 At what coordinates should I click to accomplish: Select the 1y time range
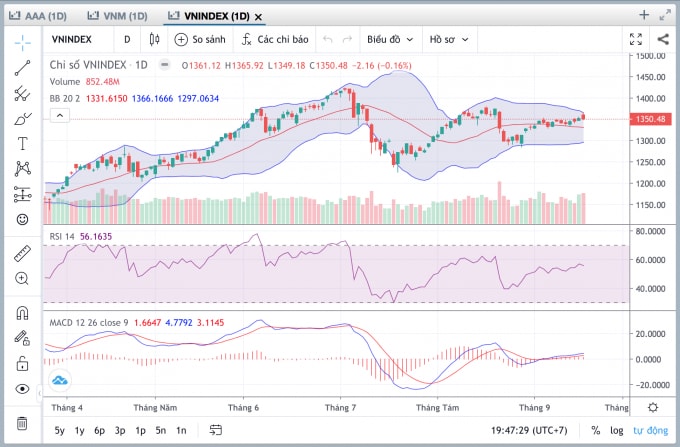coord(79,431)
